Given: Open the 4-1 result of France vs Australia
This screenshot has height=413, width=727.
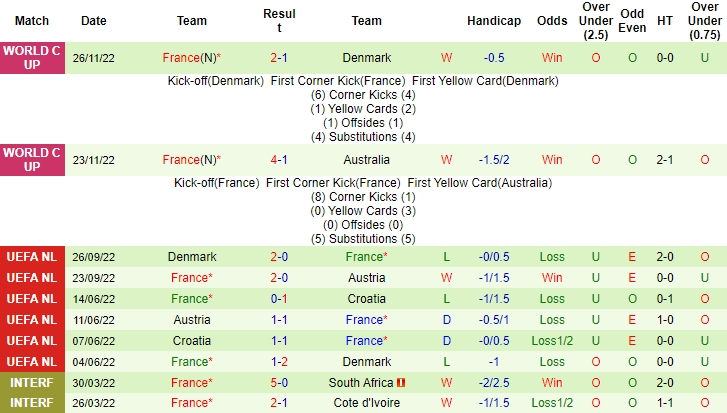Looking at the screenshot, I should (279, 160).
